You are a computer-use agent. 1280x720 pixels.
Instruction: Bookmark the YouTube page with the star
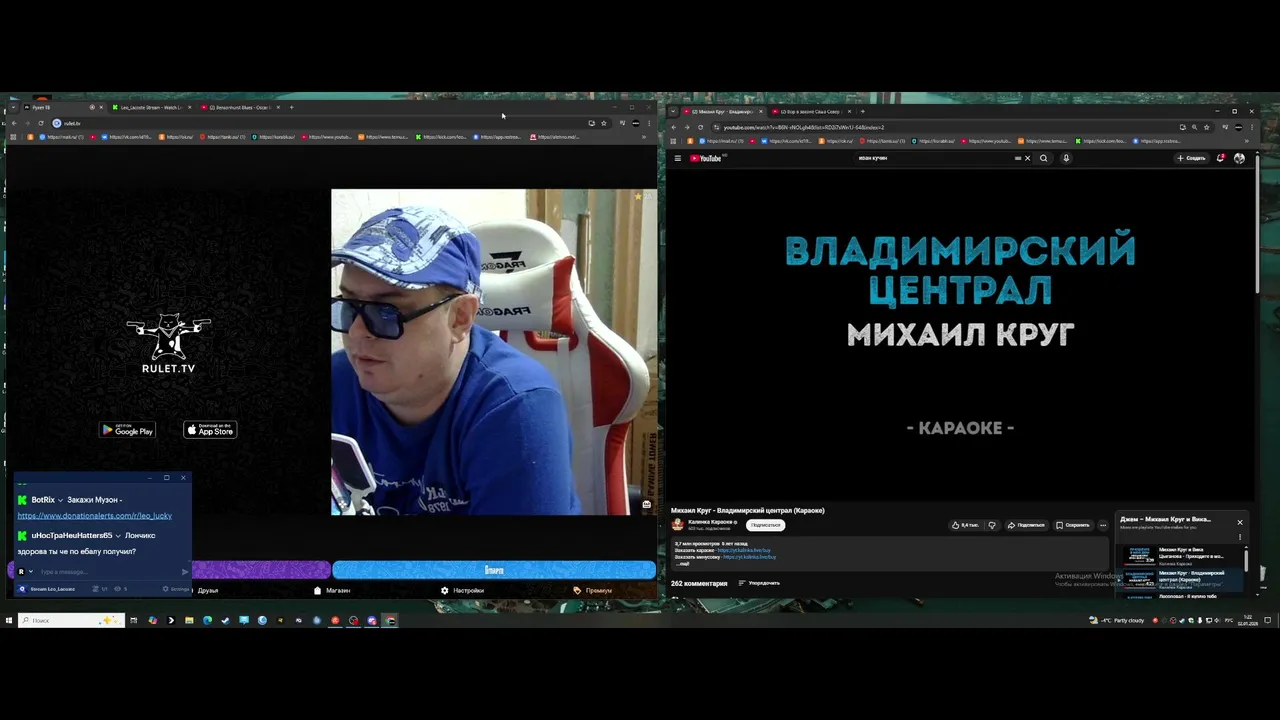1207,127
